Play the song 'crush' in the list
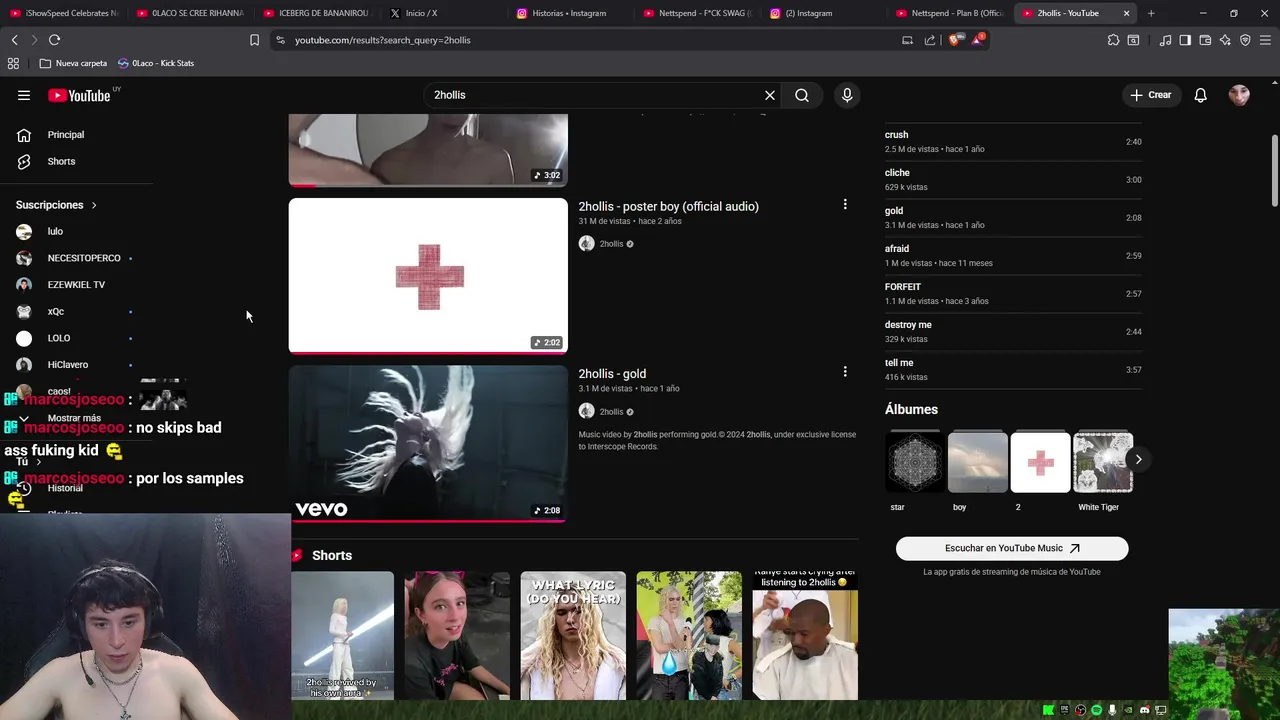Image resolution: width=1280 pixels, height=720 pixels. tap(1013, 141)
